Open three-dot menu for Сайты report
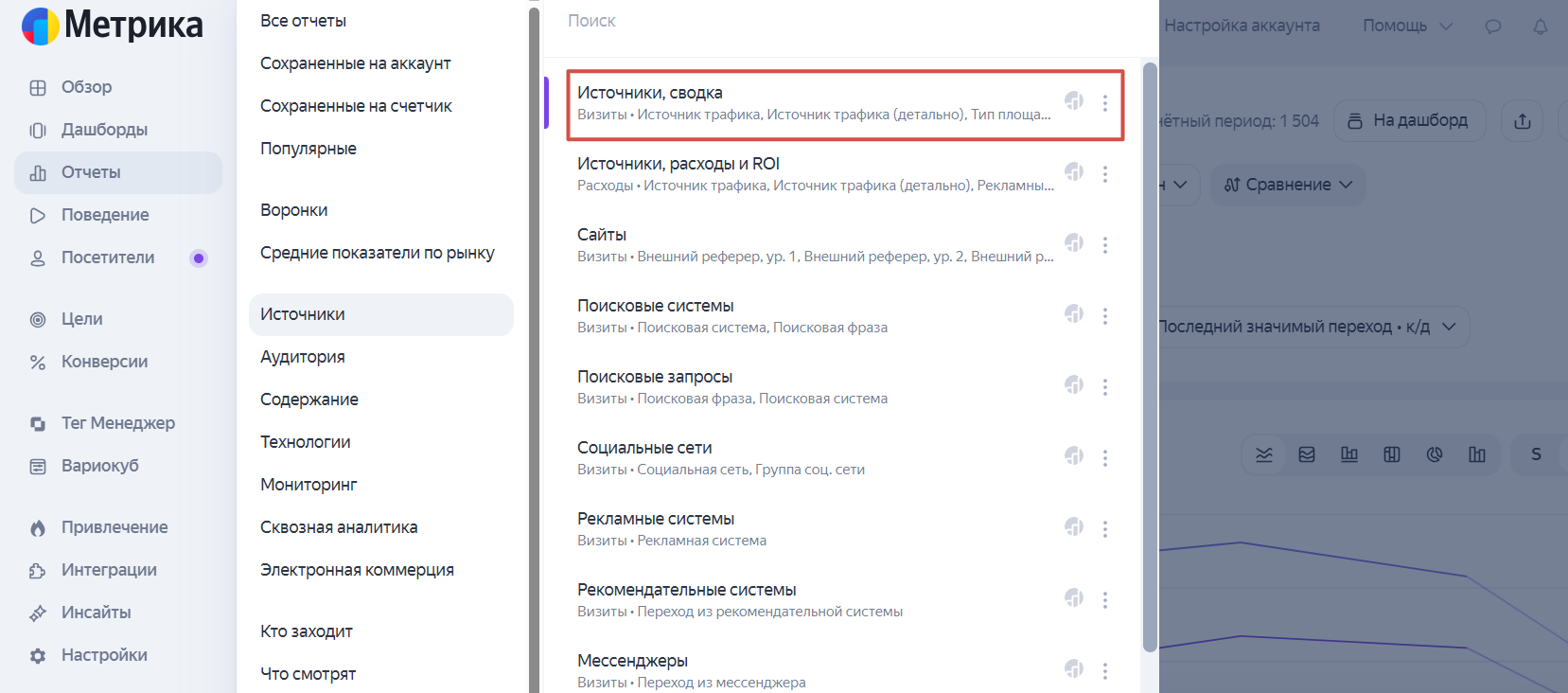1568x693 pixels. pyautogui.click(x=1104, y=244)
